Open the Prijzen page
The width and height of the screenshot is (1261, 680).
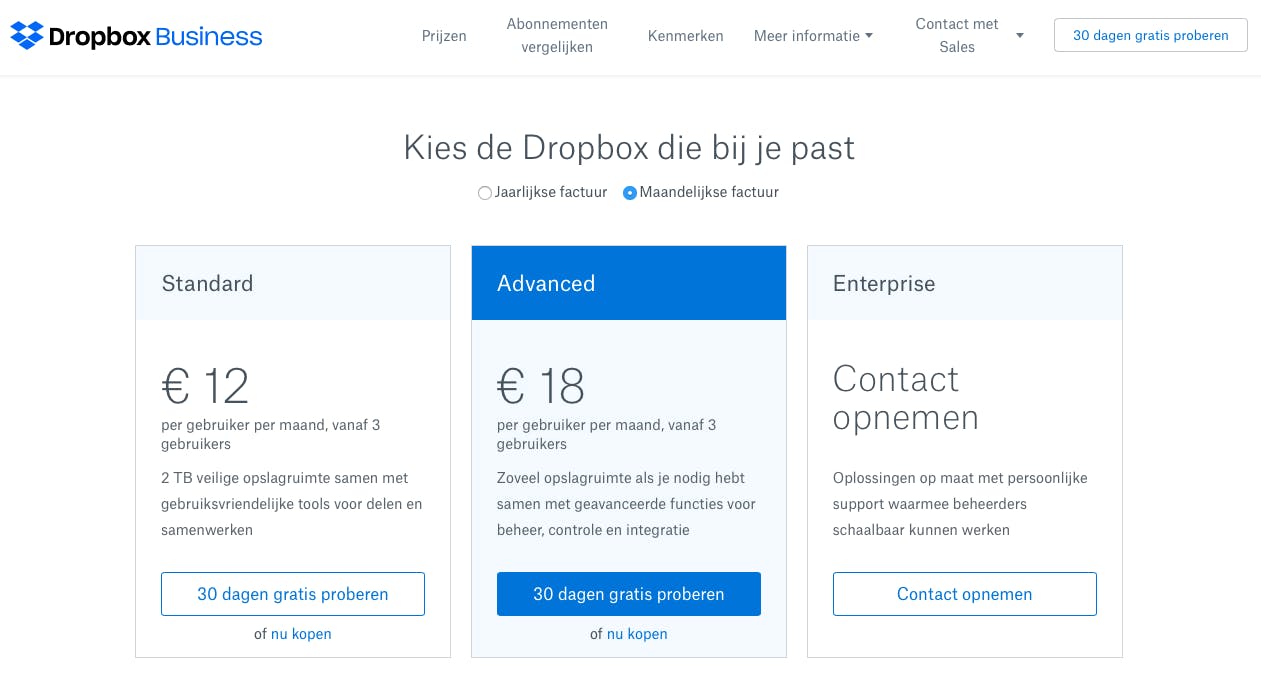[x=444, y=36]
